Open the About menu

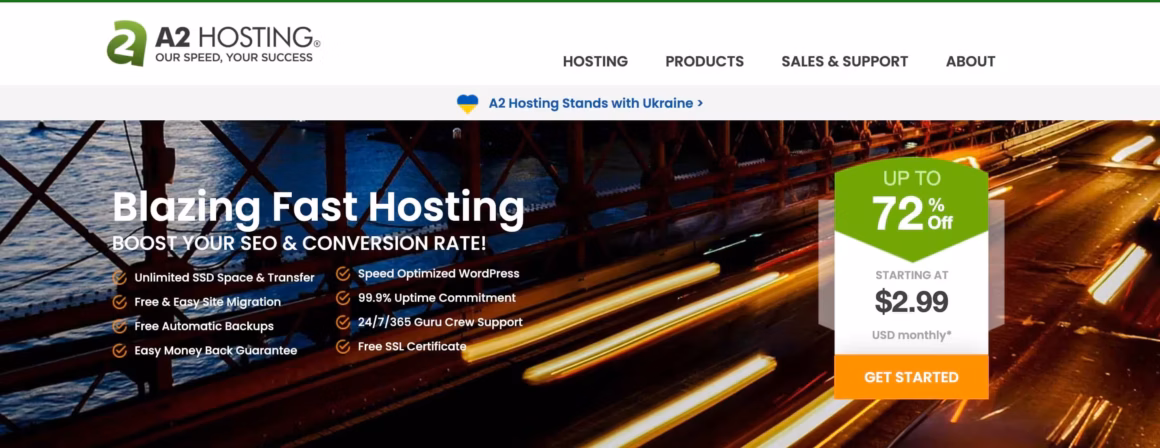pyautogui.click(x=970, y=62)
